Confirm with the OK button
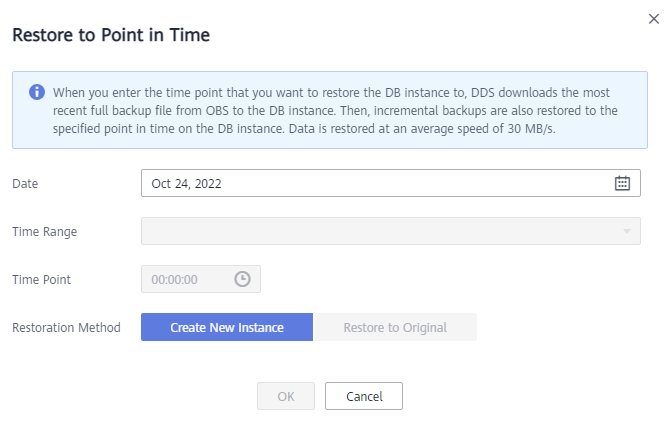Viewport: 667px width, 429px height. pyautogui.click(x=286, y=396)
